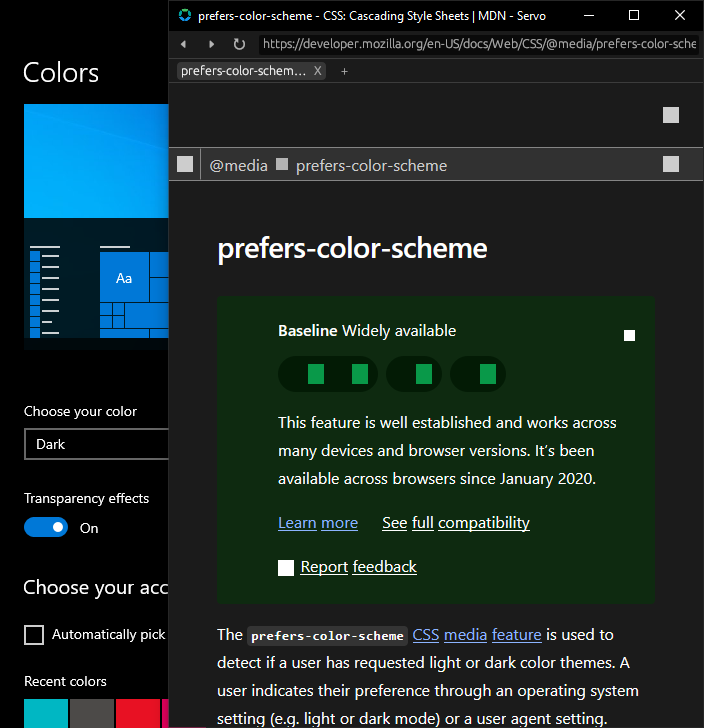
Task: Choose the red recent color swatch
Action: click(138, 713)
